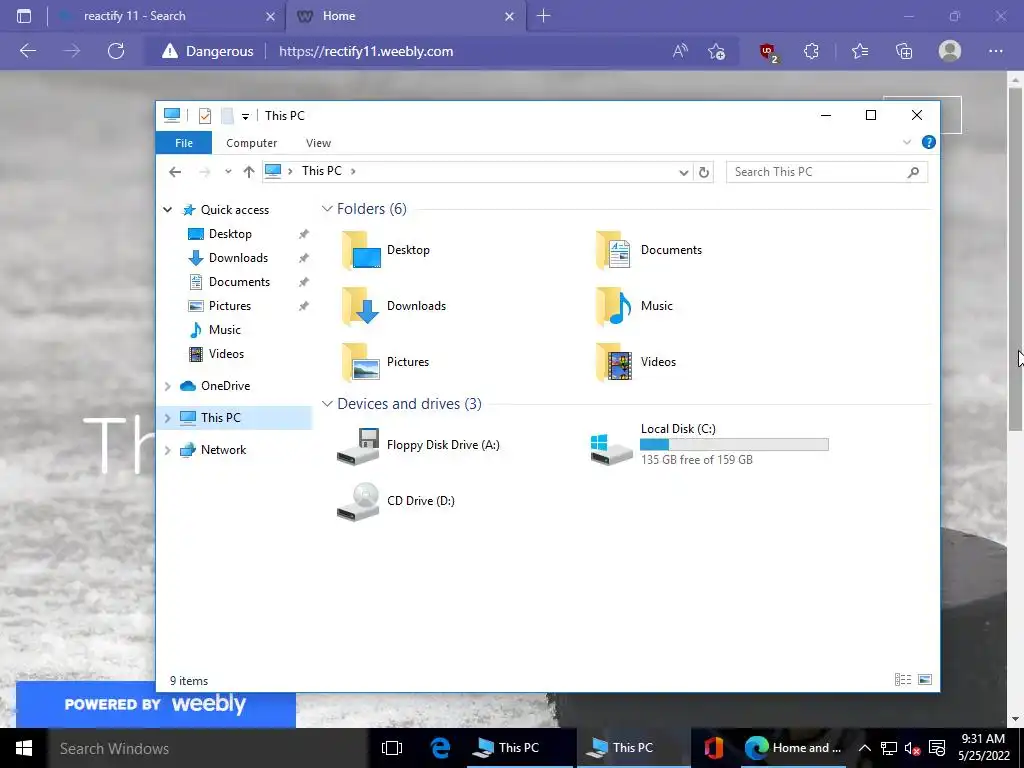Select CD Drive (D:)
This screenshot has width=1024, height=768.
[396, 502]
